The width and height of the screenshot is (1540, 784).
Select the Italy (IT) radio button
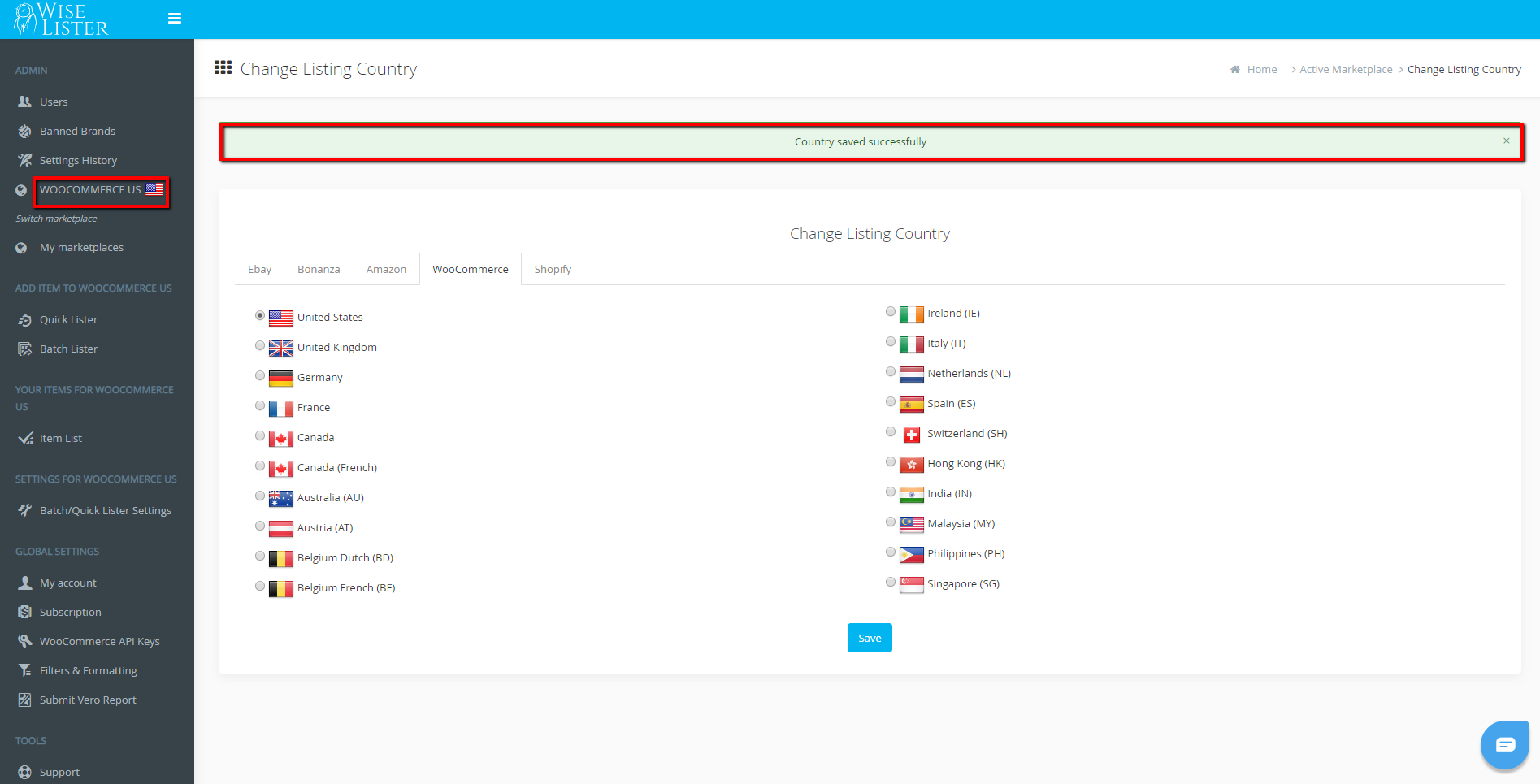891,341
